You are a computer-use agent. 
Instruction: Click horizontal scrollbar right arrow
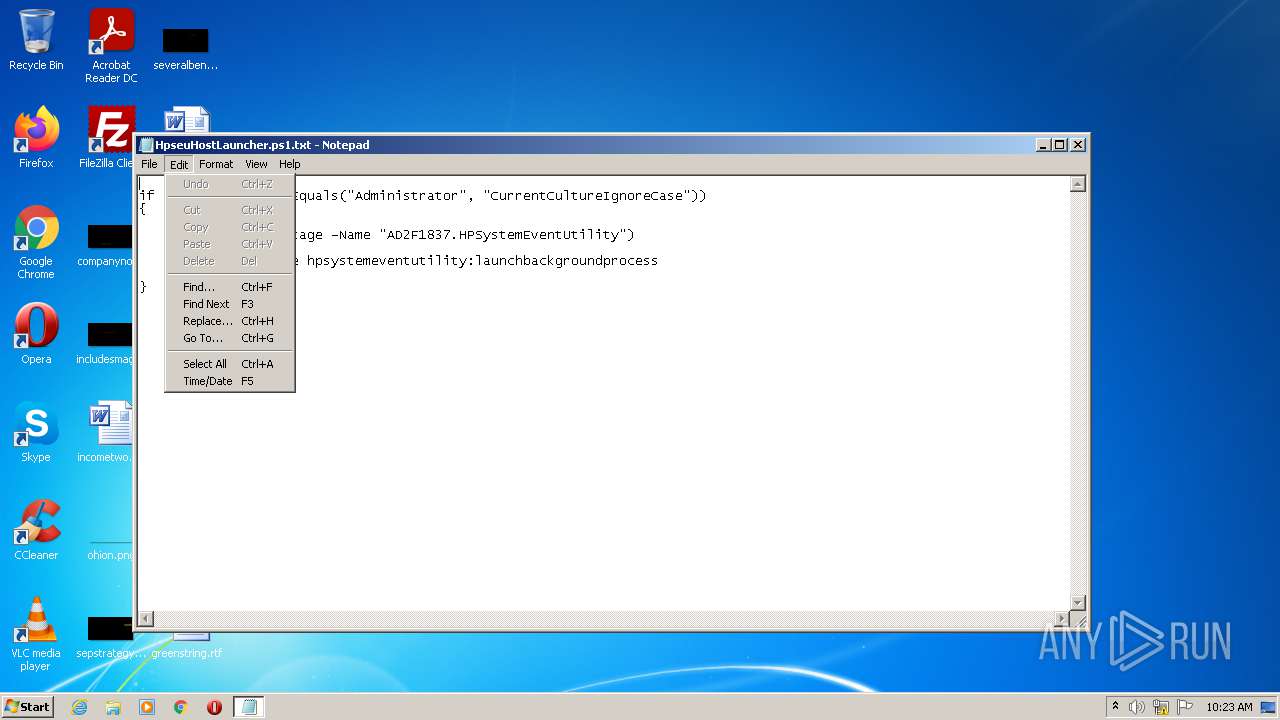click(x=1062, y=619)
